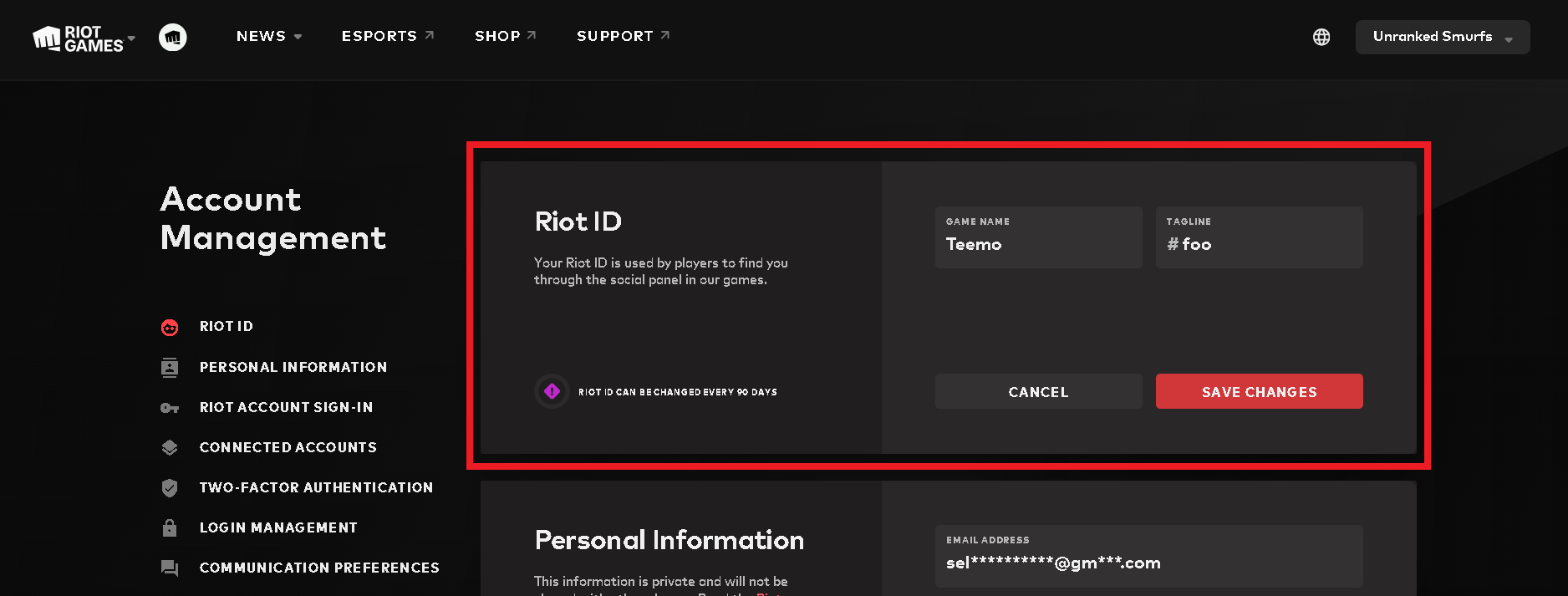Click the 'Account Management' page title
The height and width of the screenshot is (596, 1568).
pyautogui.click(x=273, y=218)
